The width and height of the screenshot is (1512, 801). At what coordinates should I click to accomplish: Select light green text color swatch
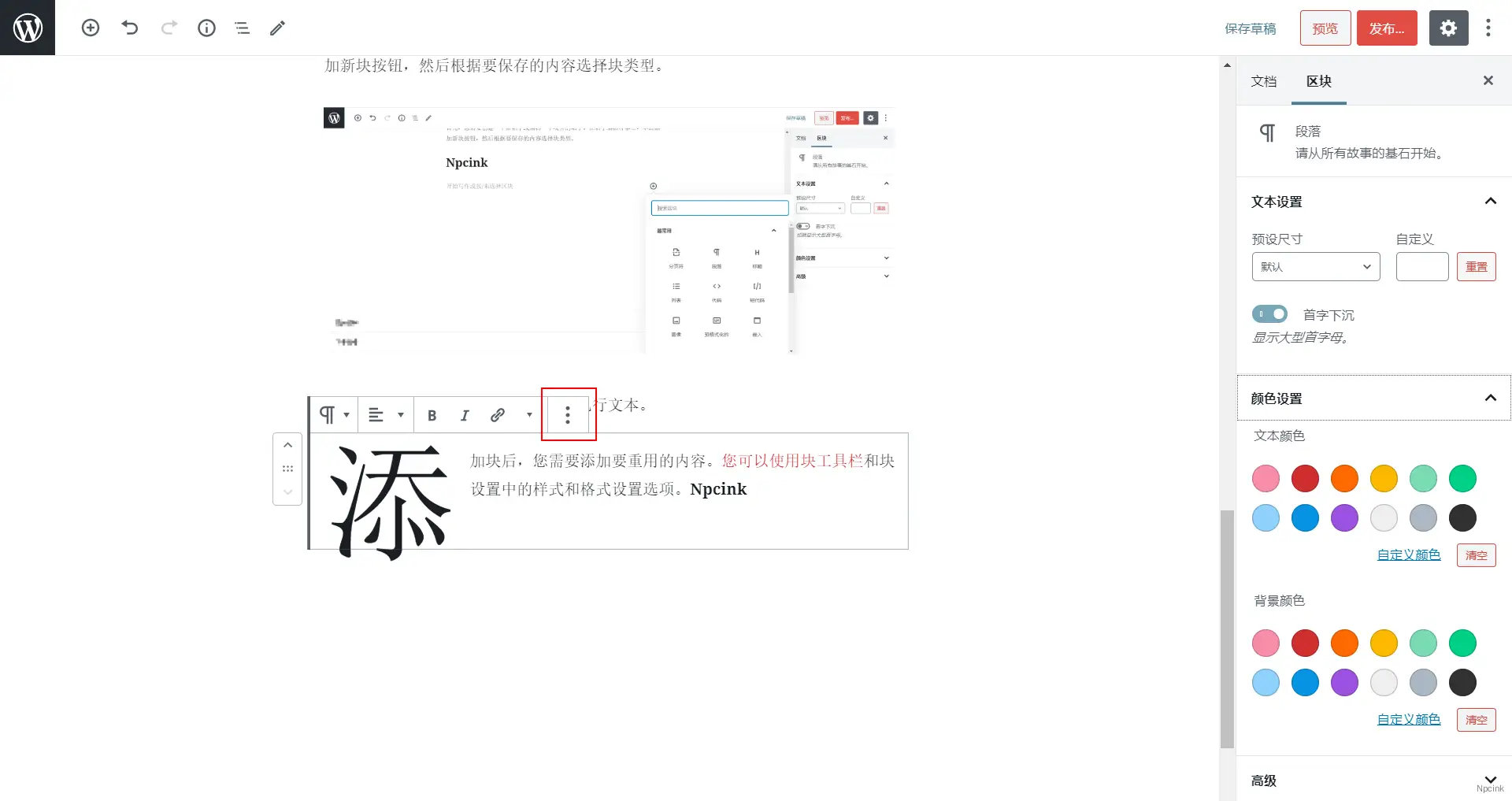(x=1423, y=478)
